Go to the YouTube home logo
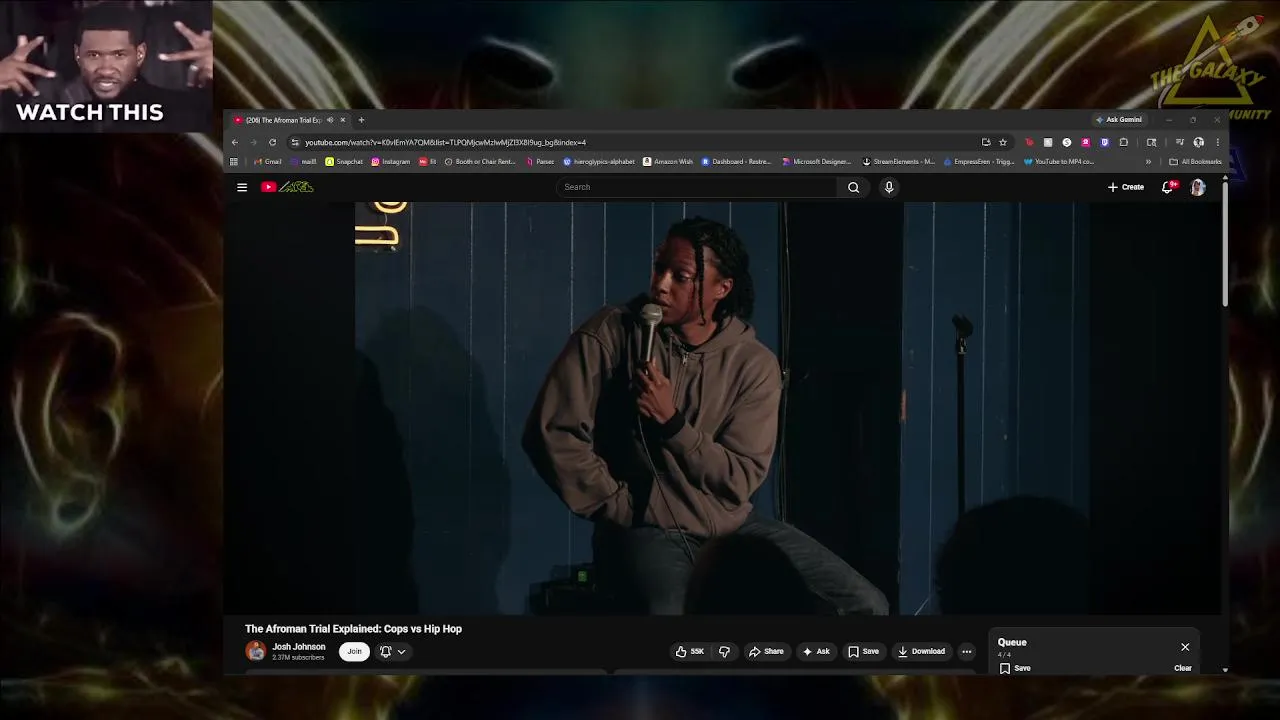This screenshot has height=720, width=1280. coord(288,187)
